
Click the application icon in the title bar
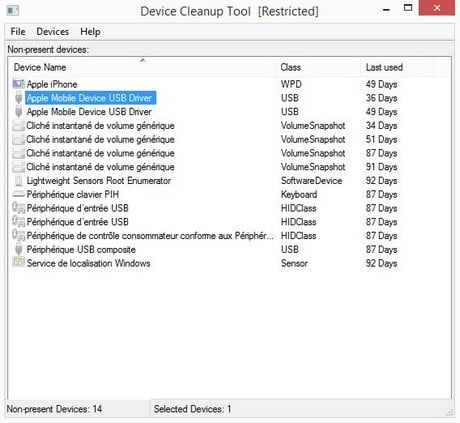click(13, 11)
